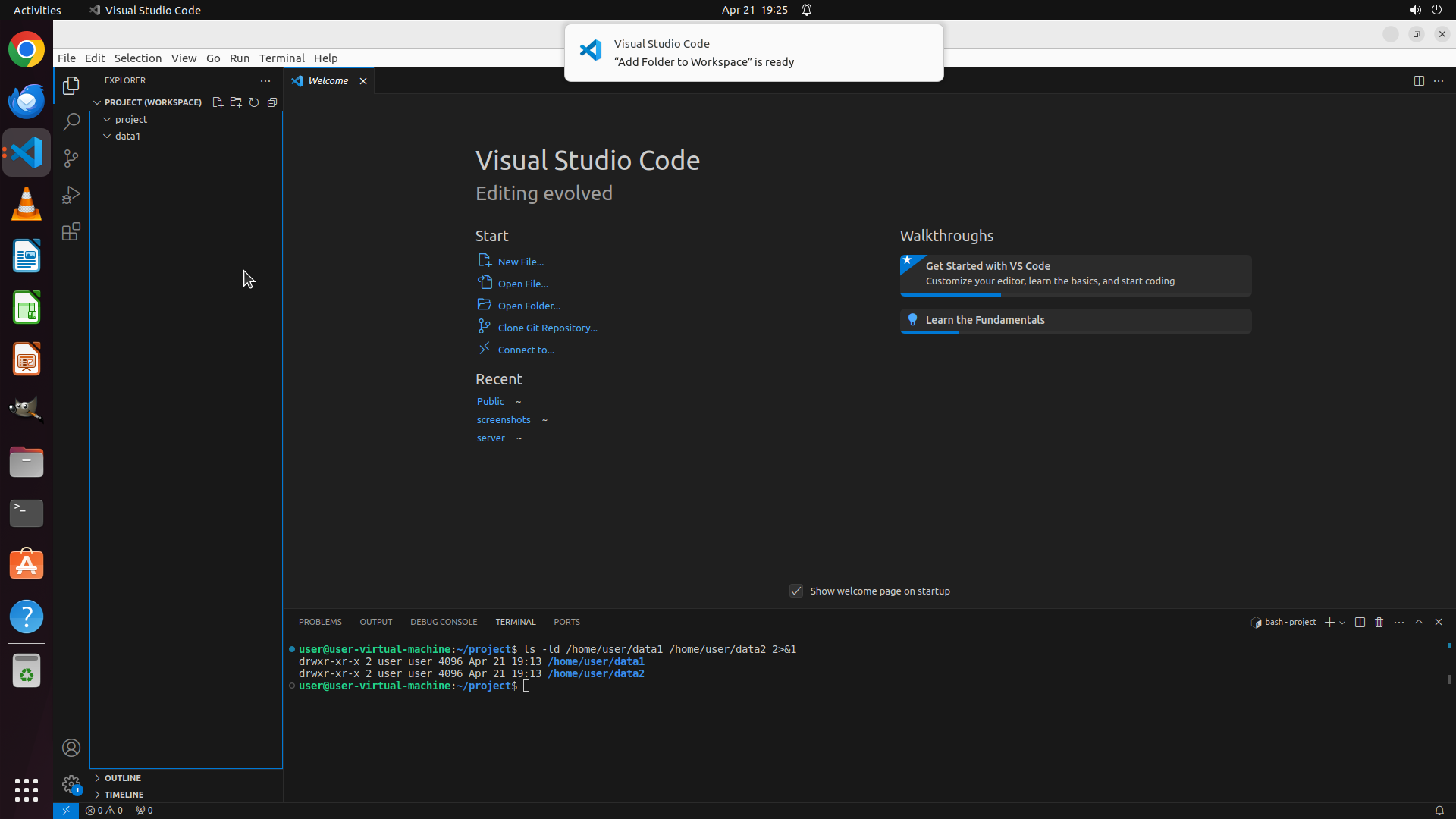Kill the terminal with trash icon

(1379, 622)
